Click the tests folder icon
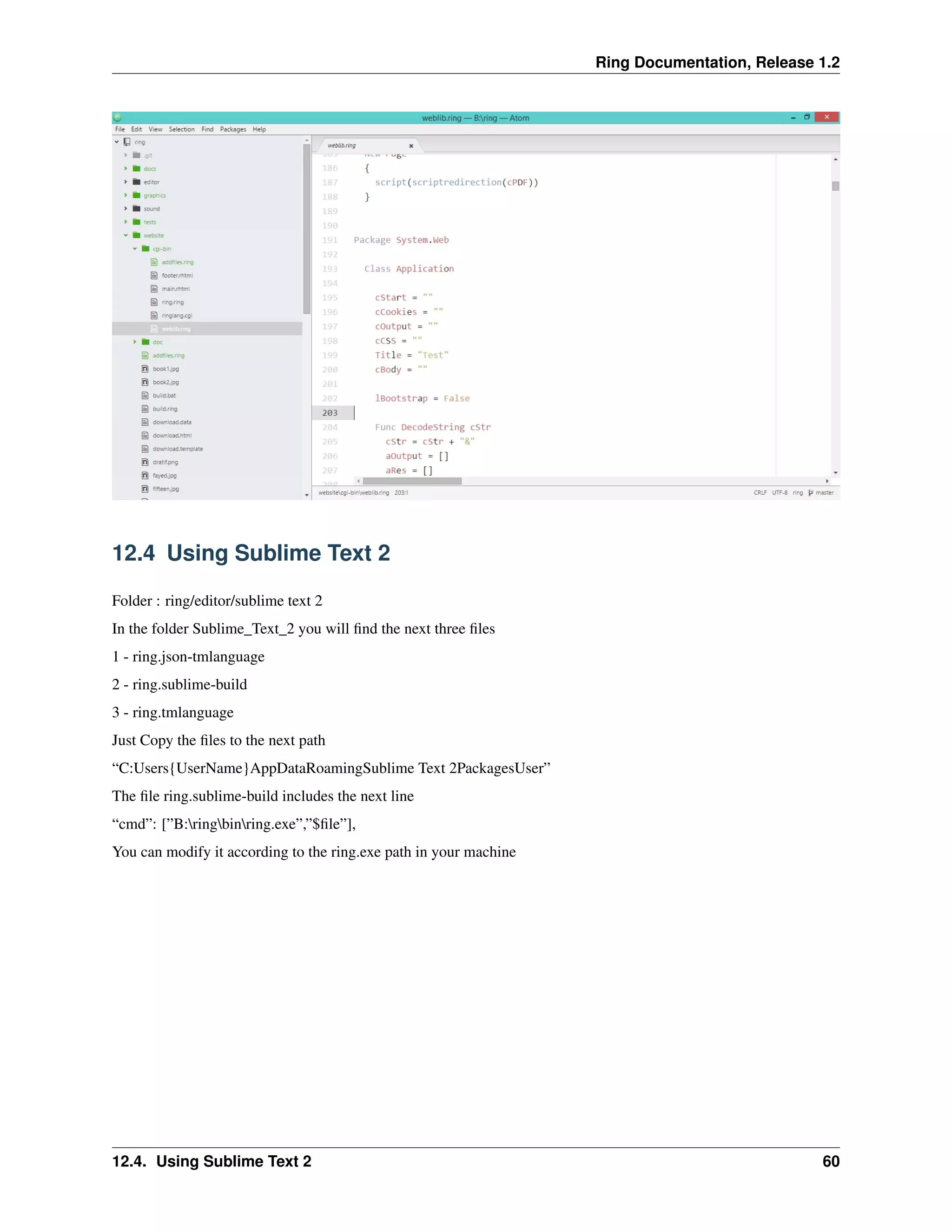Image resolution: width=952 pixels, height=1232 pixels. point(137,222)
